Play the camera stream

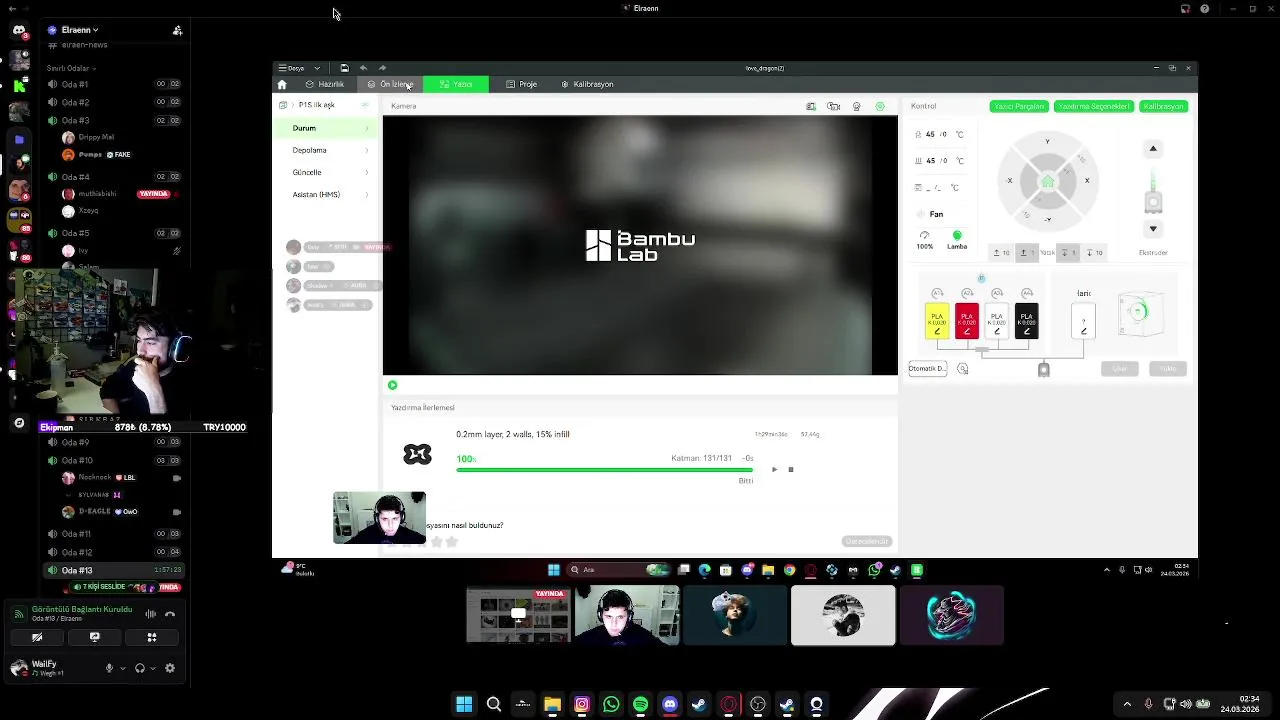(x=392, y=385)
